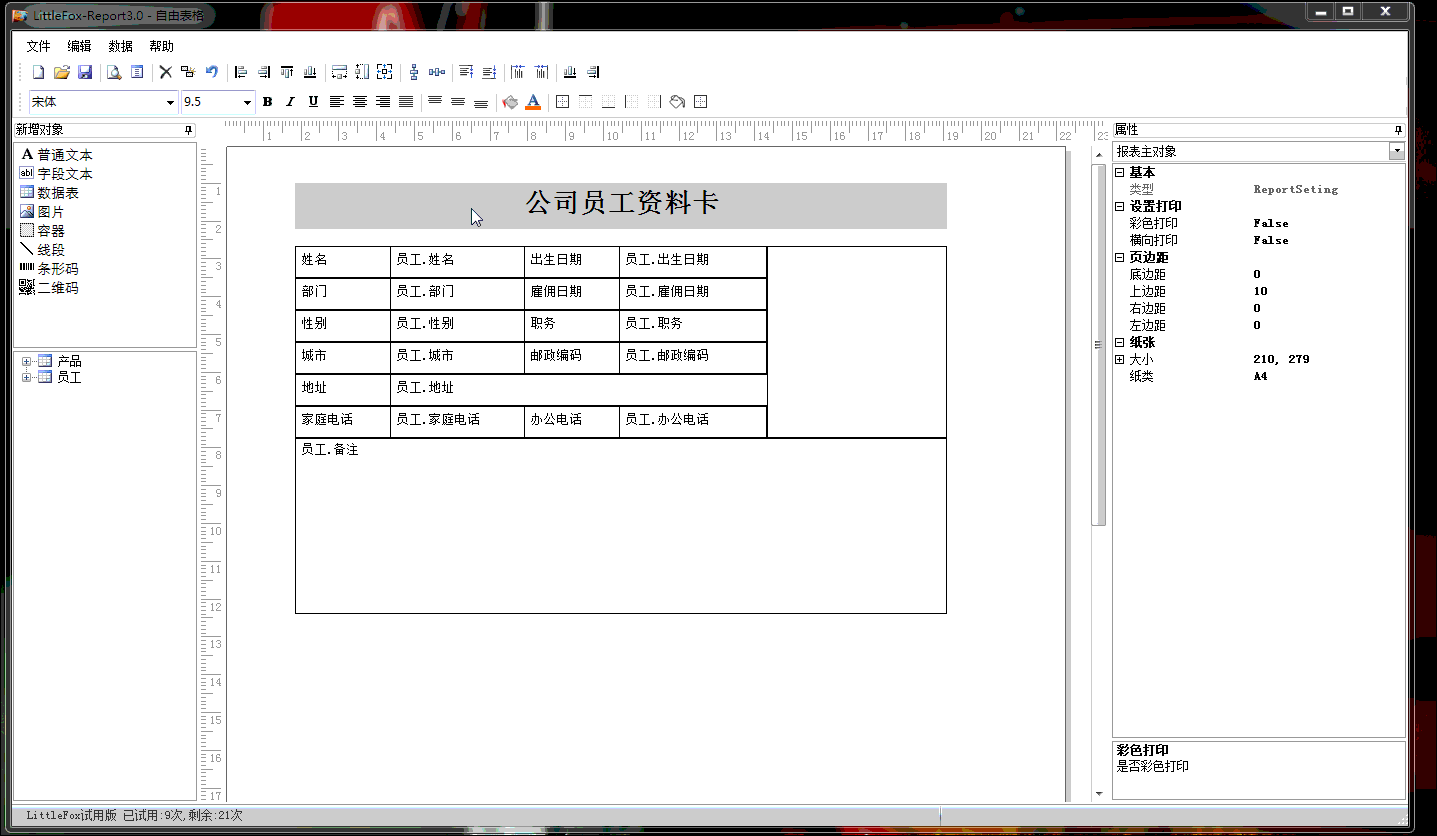Select 线段 object tool
Viewport: 1437px width, 836px height.
coord(42,250)
